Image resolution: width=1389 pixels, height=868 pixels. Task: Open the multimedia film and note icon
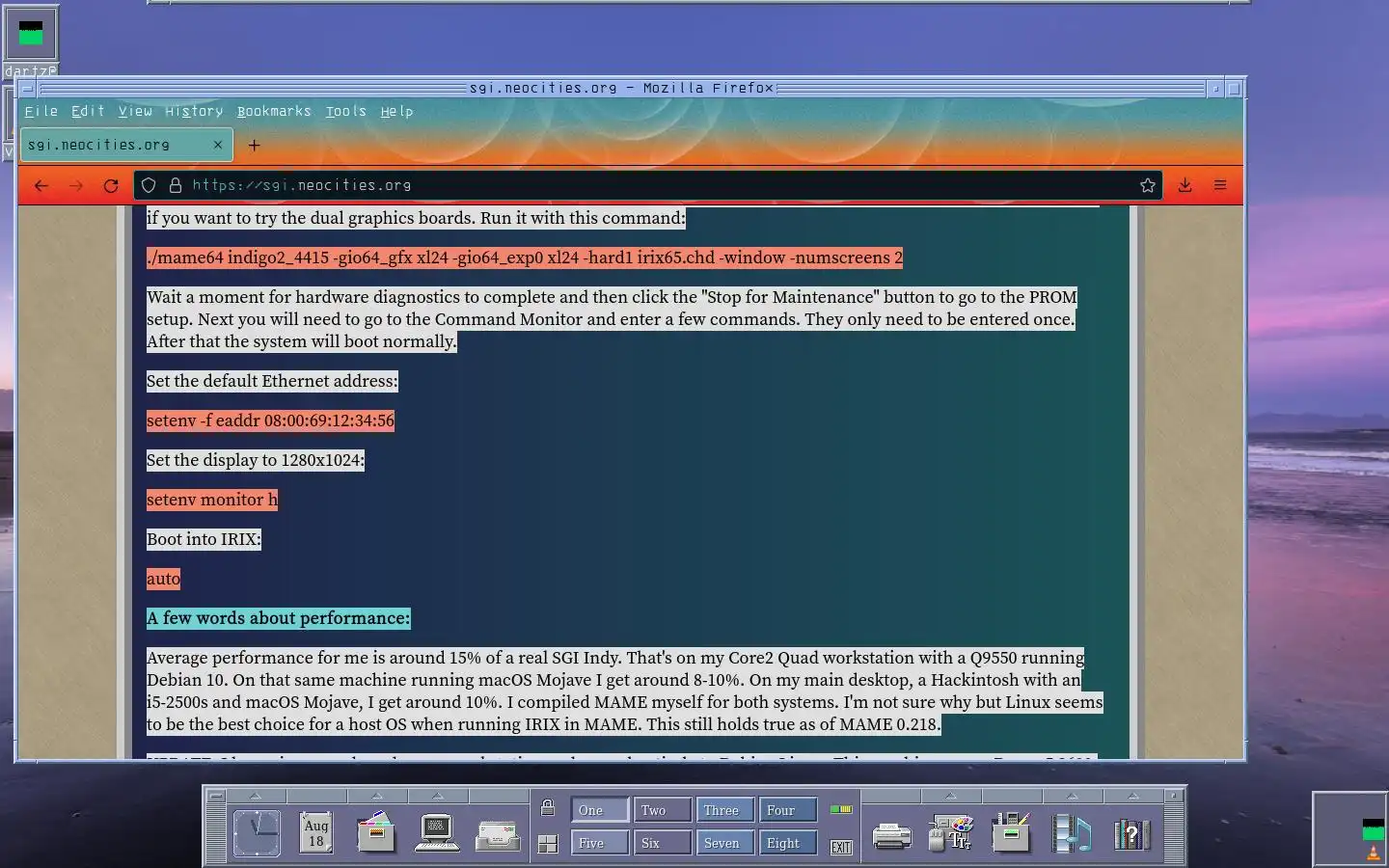(x=1071, y=833)
